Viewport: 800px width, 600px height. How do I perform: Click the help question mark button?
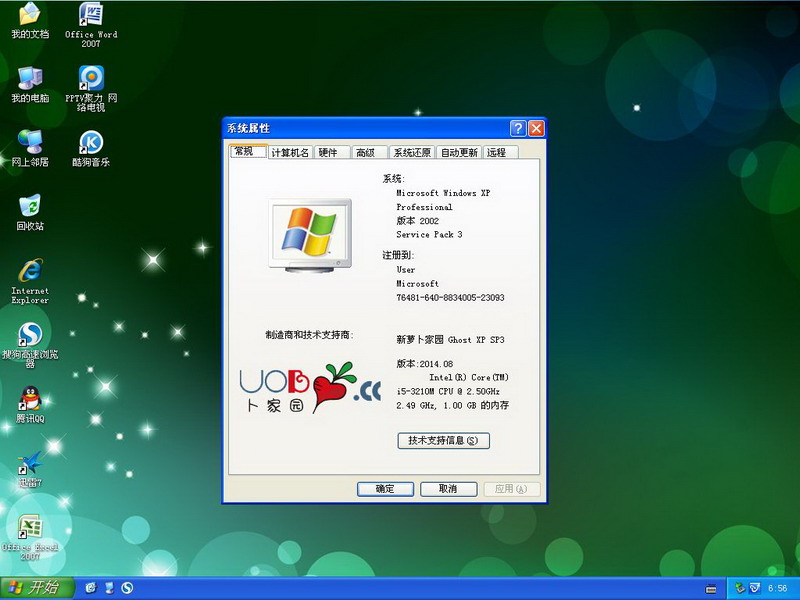click(x=517, y=128)
